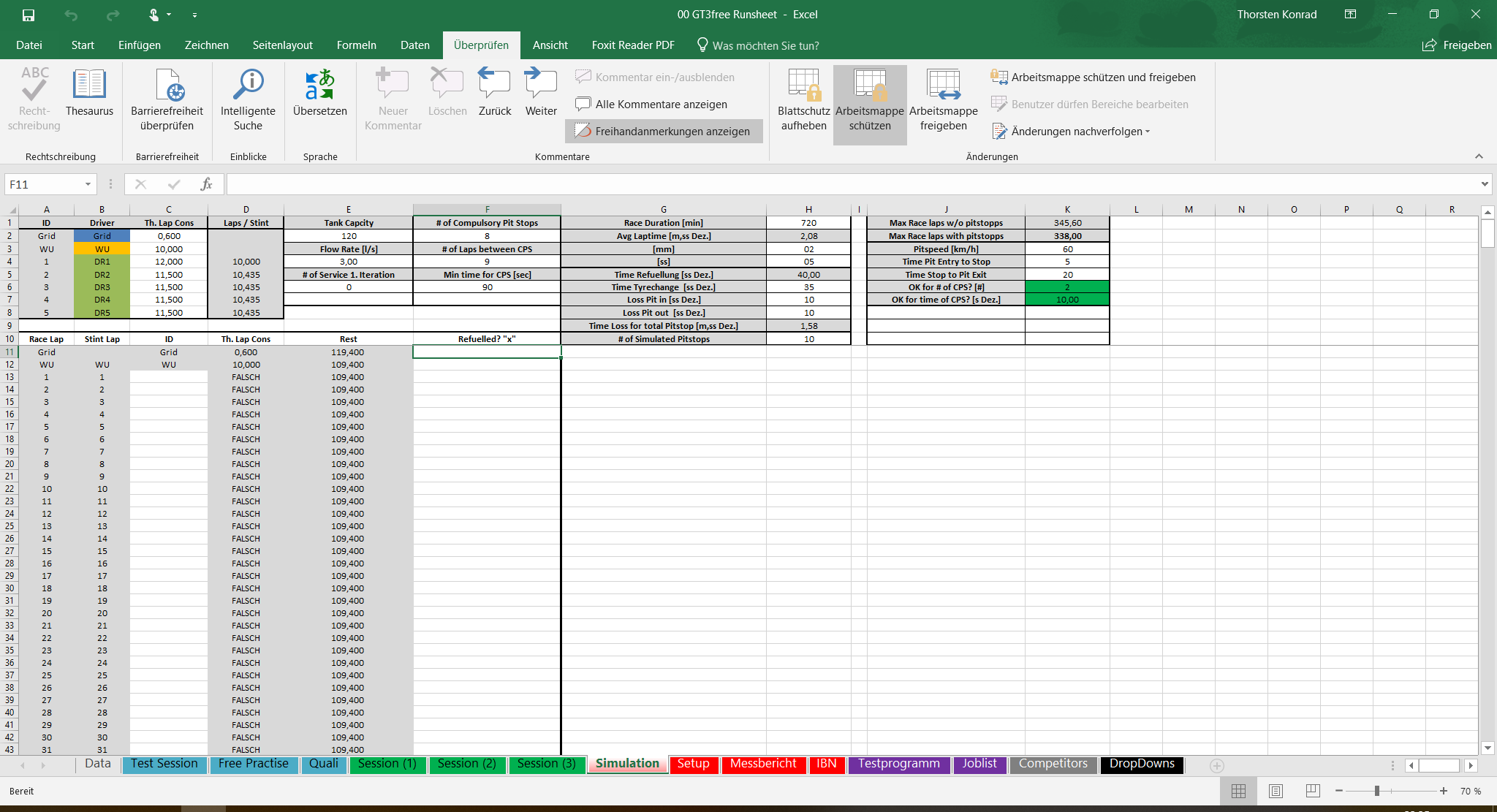Remove sheet protection via Blattschutz aufheben
Screen dimensions: 1497x812
coord(803,102)
